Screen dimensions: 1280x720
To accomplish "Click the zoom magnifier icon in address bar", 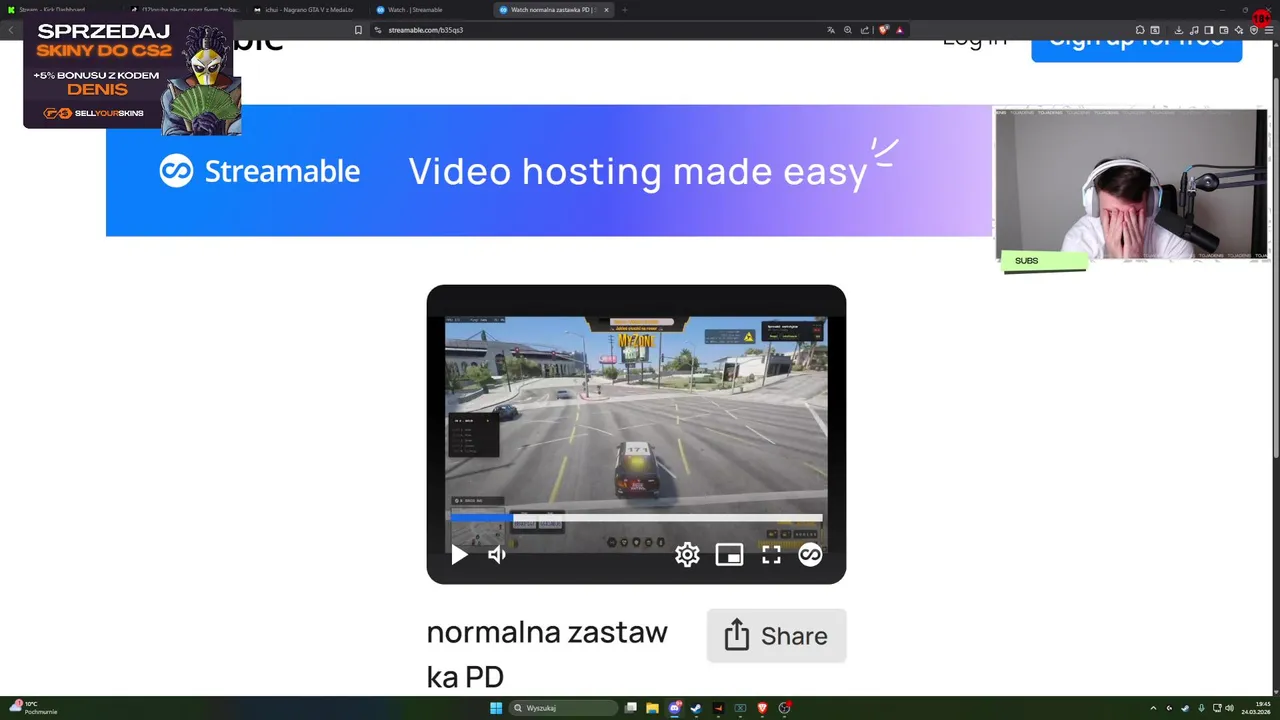I will click(848, 30).
